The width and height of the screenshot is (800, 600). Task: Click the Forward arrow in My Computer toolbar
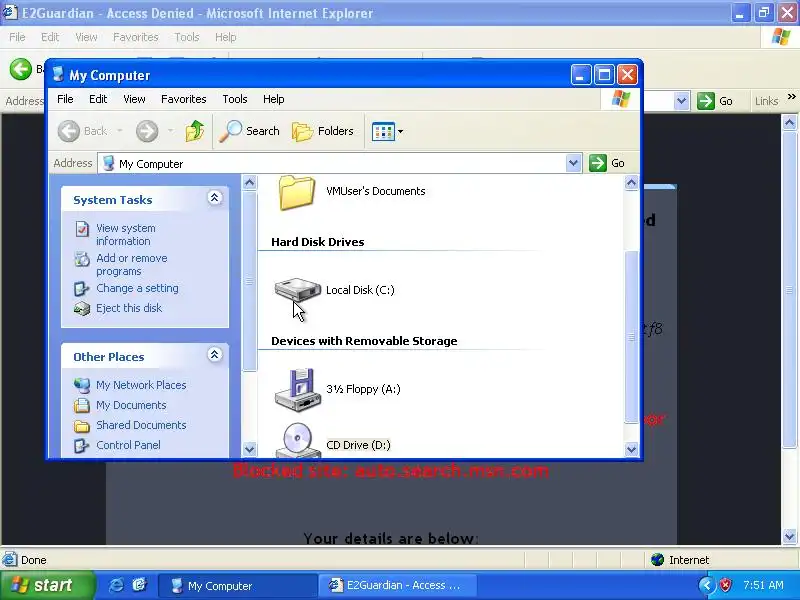[x=147, y=131]
